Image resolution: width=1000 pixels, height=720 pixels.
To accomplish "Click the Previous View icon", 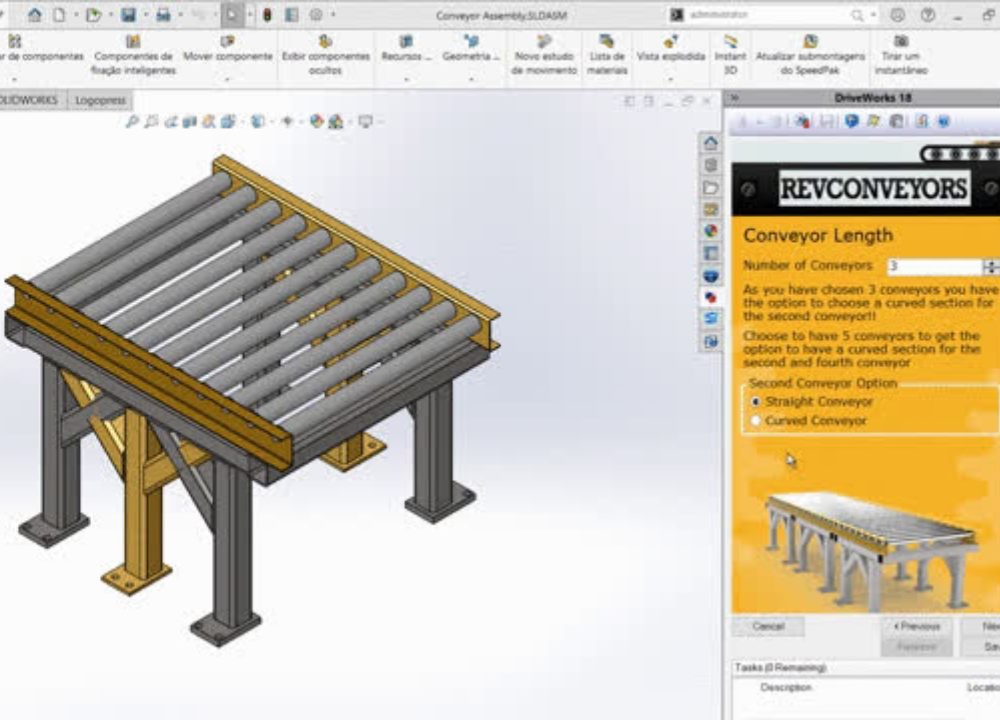I will (x=170, y=121).
